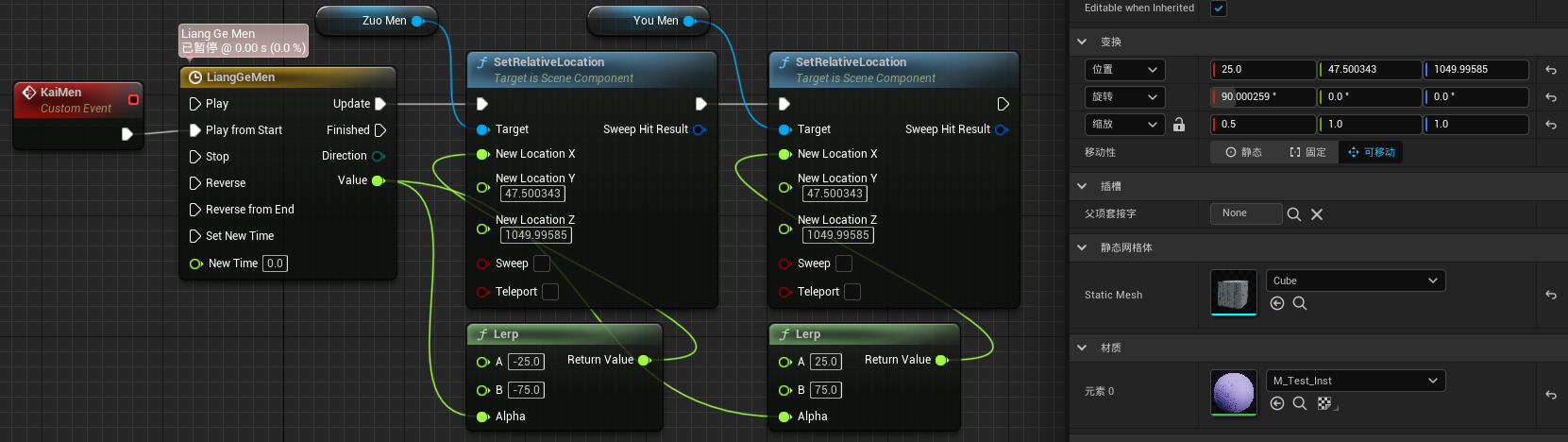Click the Direction output pin
1568x442 pixels.
point(379,156)
